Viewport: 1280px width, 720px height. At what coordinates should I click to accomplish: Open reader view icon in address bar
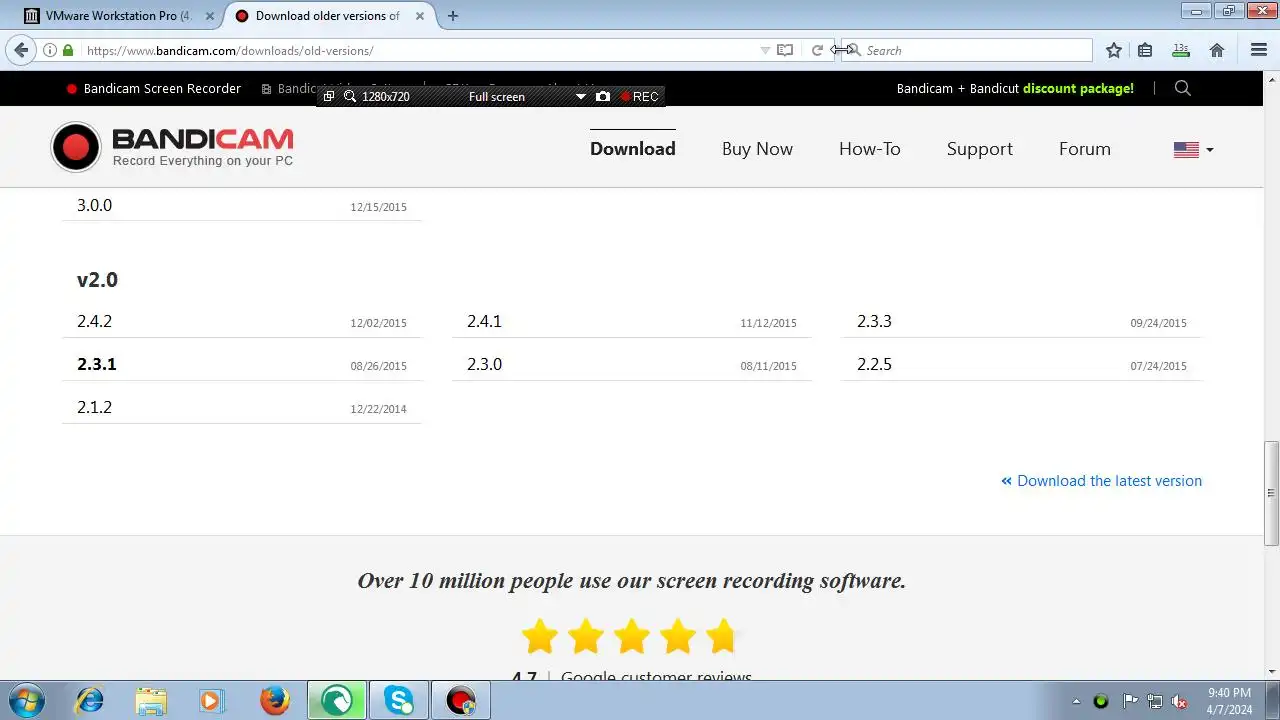point(785,50)
